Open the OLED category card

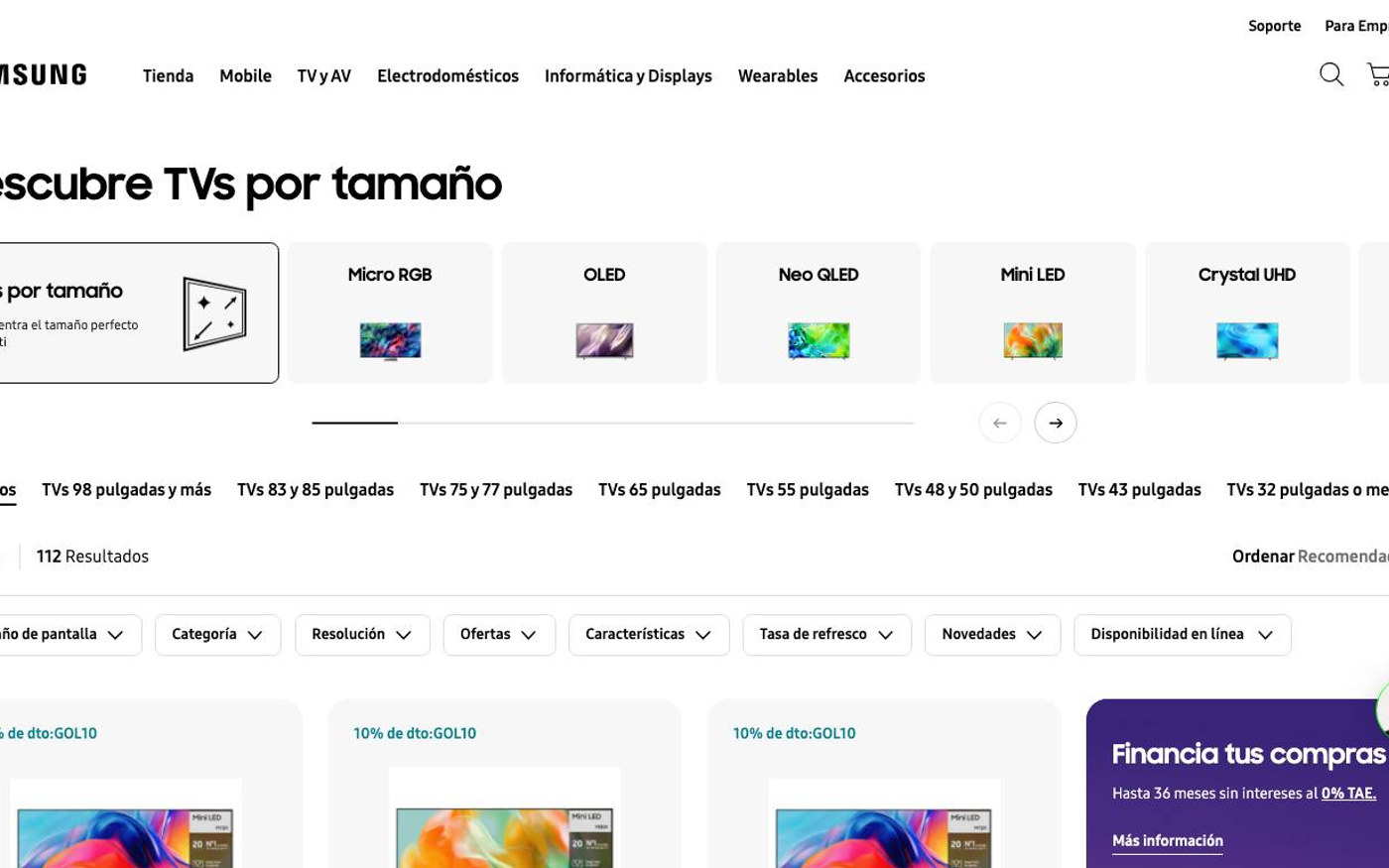coord(604,312)
